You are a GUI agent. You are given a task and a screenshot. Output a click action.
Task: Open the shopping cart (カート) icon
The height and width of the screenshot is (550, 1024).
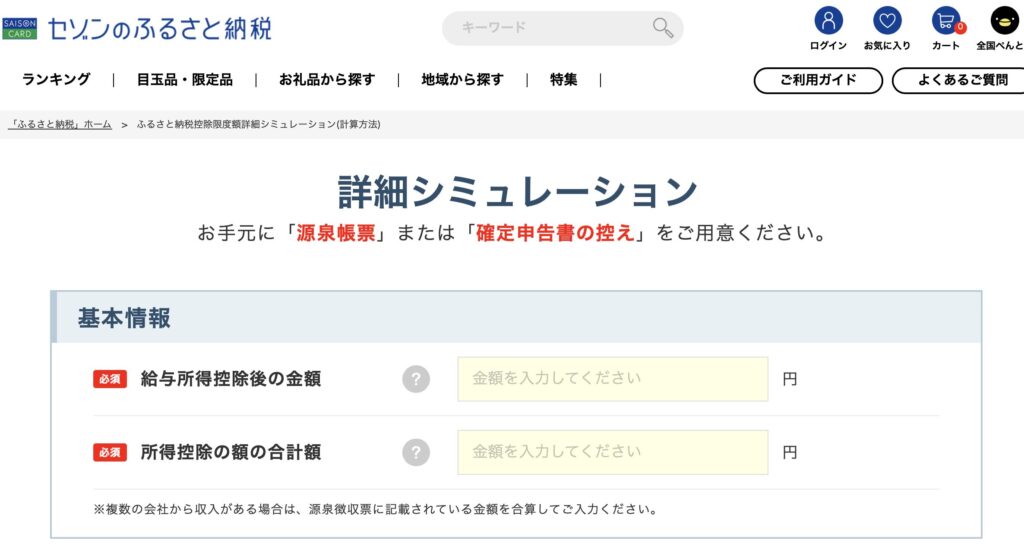click(945, 21)
